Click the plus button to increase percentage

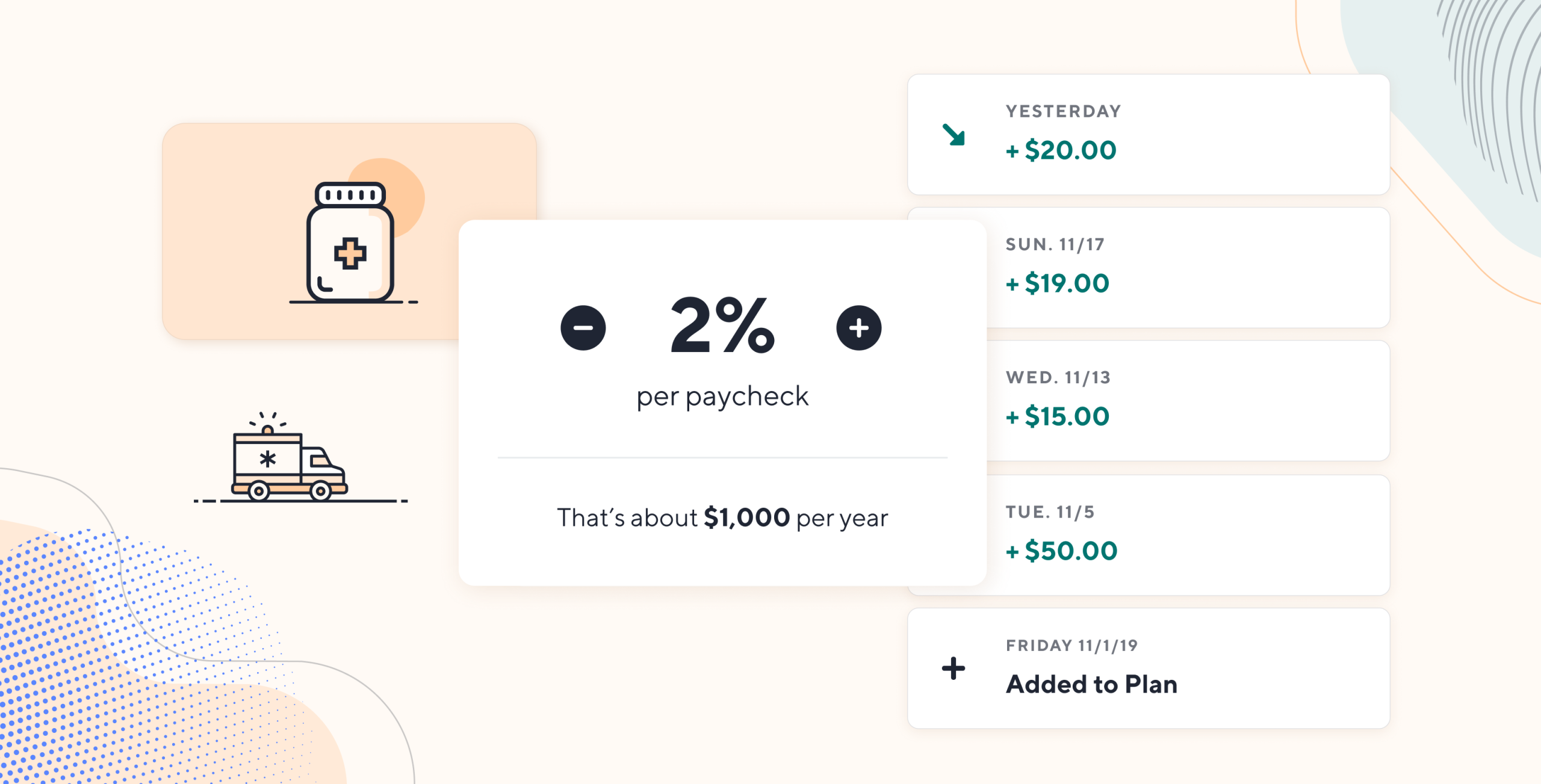pyautogui.click(x=858, y=328)
